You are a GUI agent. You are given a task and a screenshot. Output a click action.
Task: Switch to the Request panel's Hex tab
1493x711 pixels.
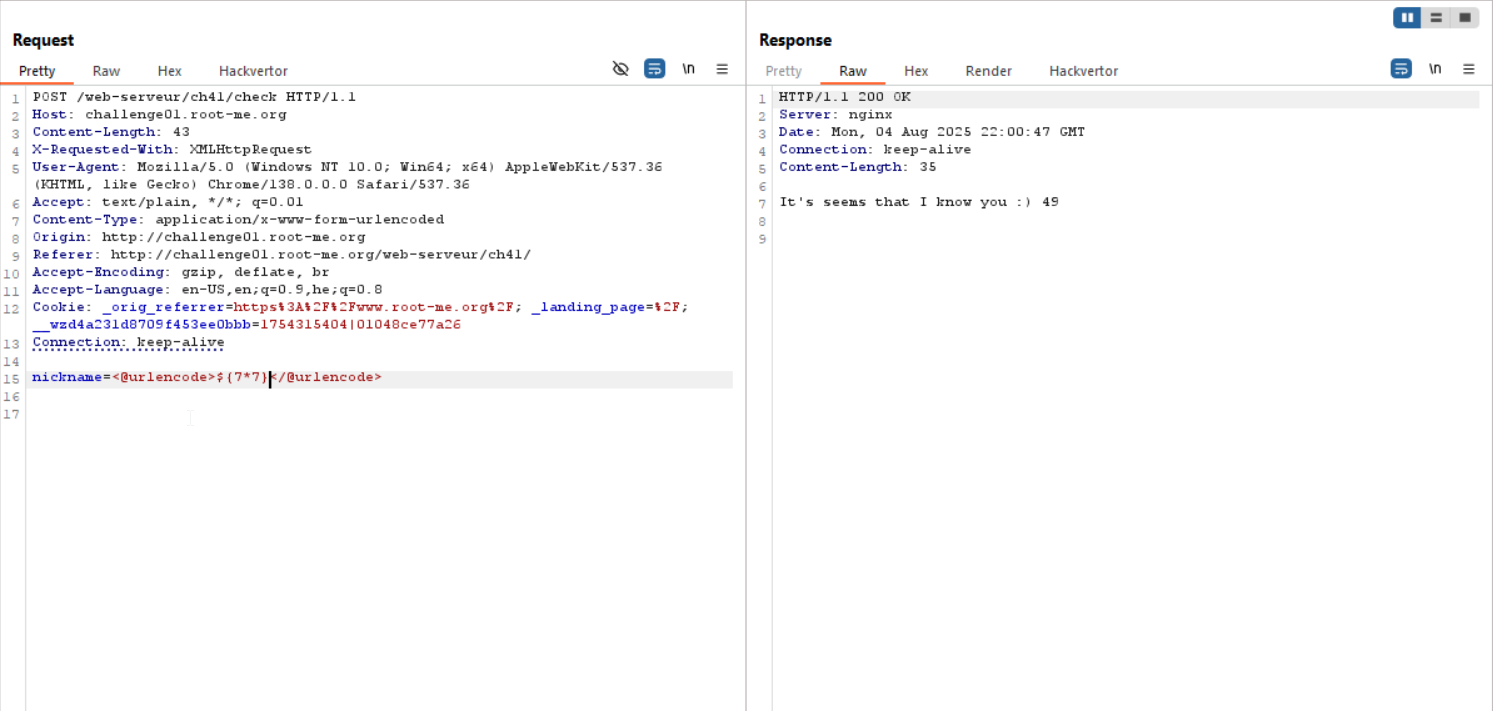pyautogui.click(x=169, y=71)
